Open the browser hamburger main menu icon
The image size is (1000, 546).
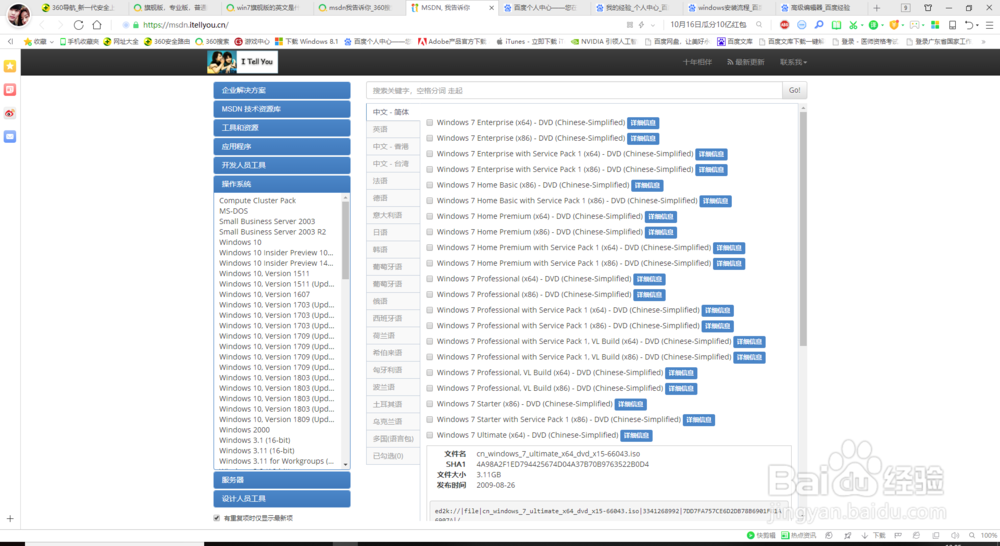click(x=990, y=25)
